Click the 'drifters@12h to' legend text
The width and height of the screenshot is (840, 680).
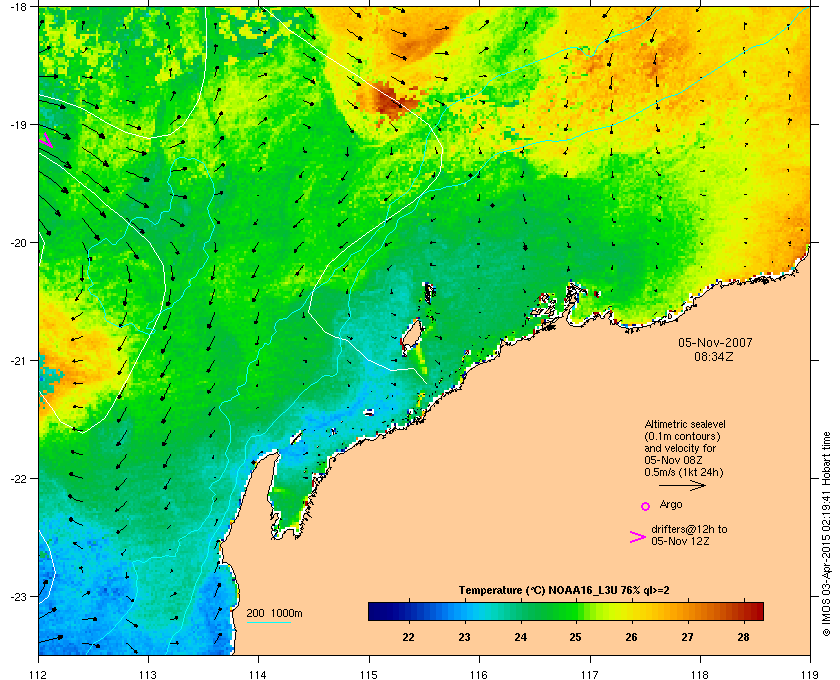pyautogui.click(x=689, y=529)
